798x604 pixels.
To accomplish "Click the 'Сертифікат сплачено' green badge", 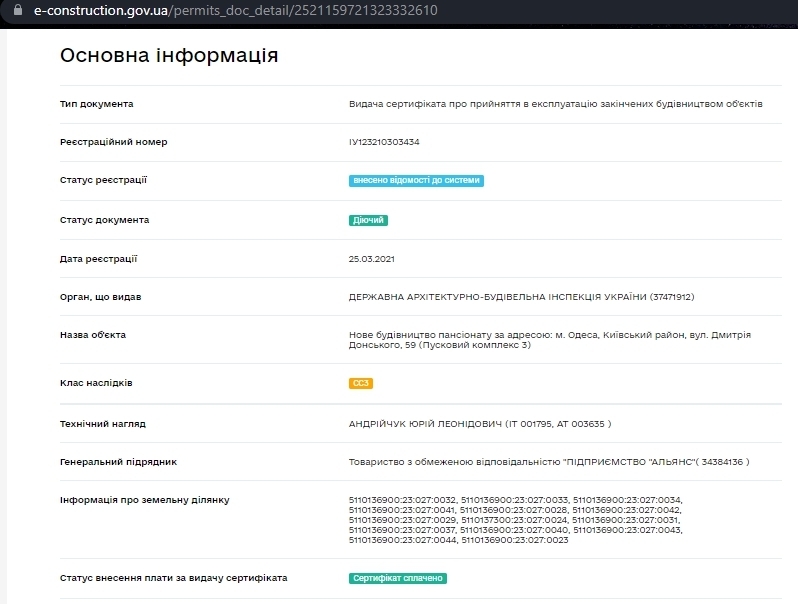I will tap(397, 579).
